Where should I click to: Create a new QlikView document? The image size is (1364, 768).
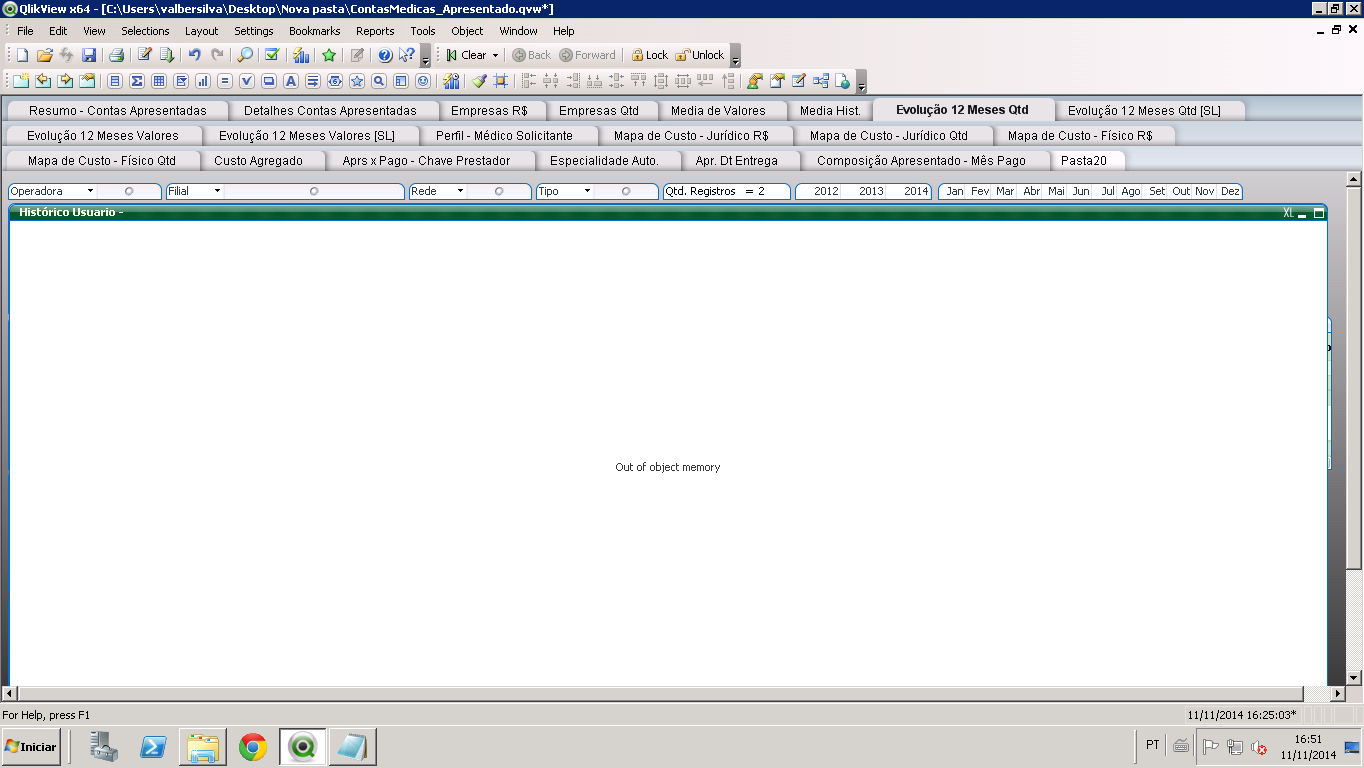pyautogui.click(x=22, y=55)
